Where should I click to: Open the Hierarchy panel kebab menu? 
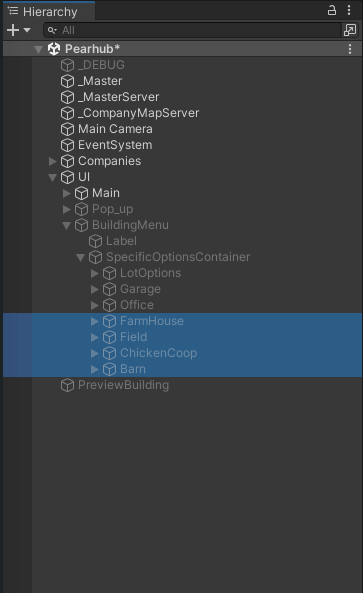349,10
